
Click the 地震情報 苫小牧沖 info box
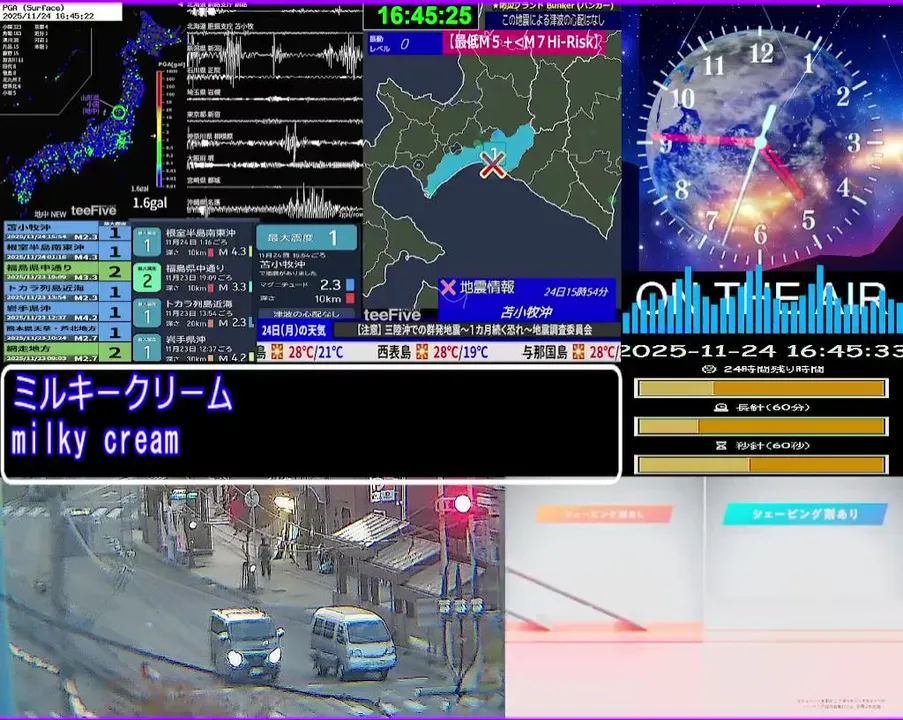527,300
